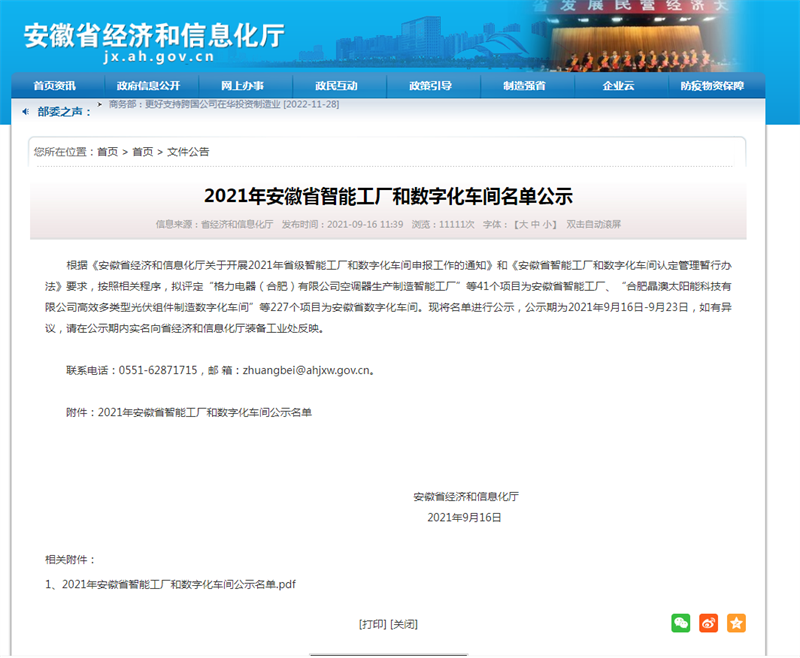Open the 首页资讯 navigation menu
The image size is (800, 658).
[54, 86]
